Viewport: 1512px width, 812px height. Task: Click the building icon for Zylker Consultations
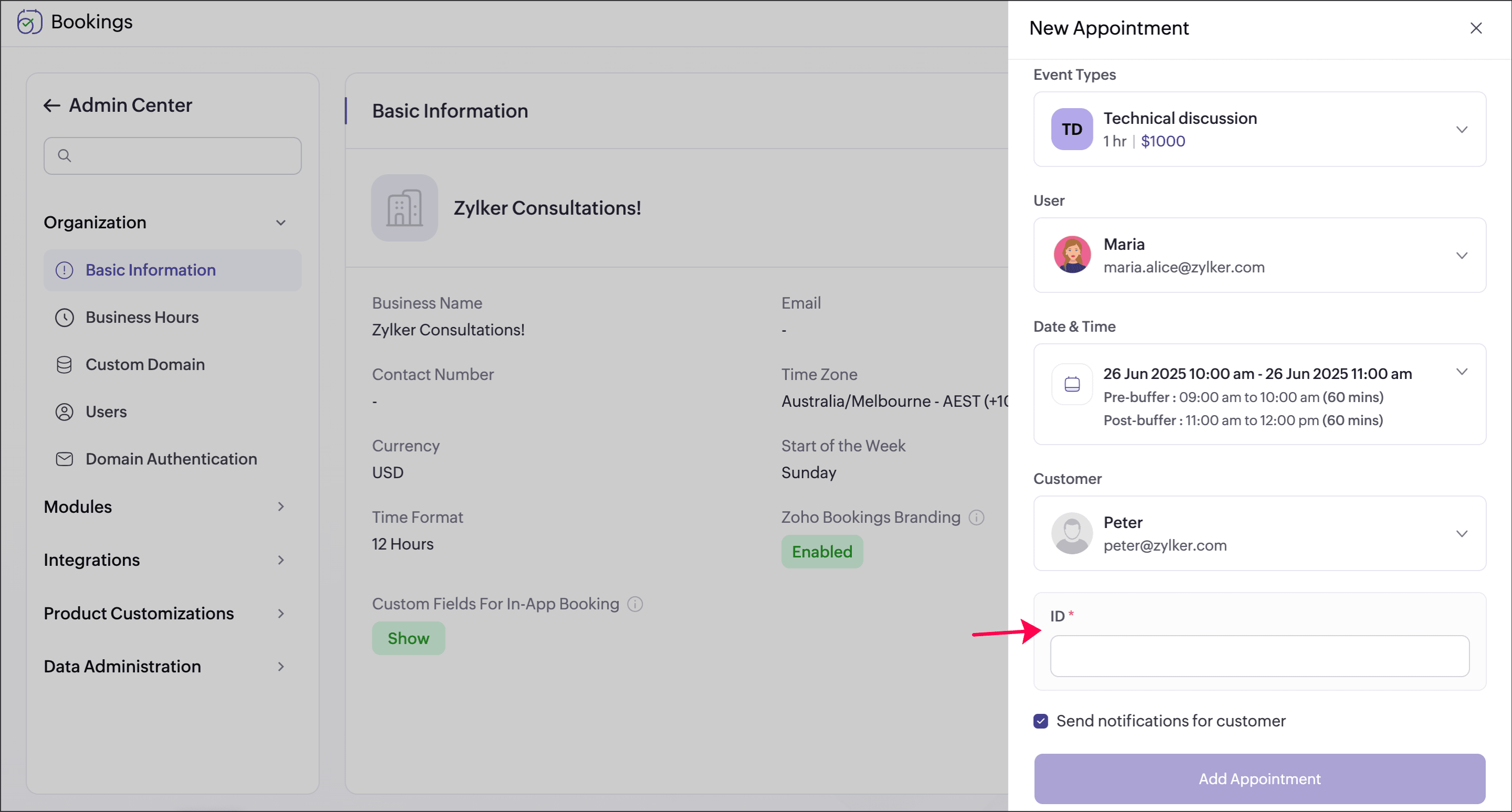[404, 208]
